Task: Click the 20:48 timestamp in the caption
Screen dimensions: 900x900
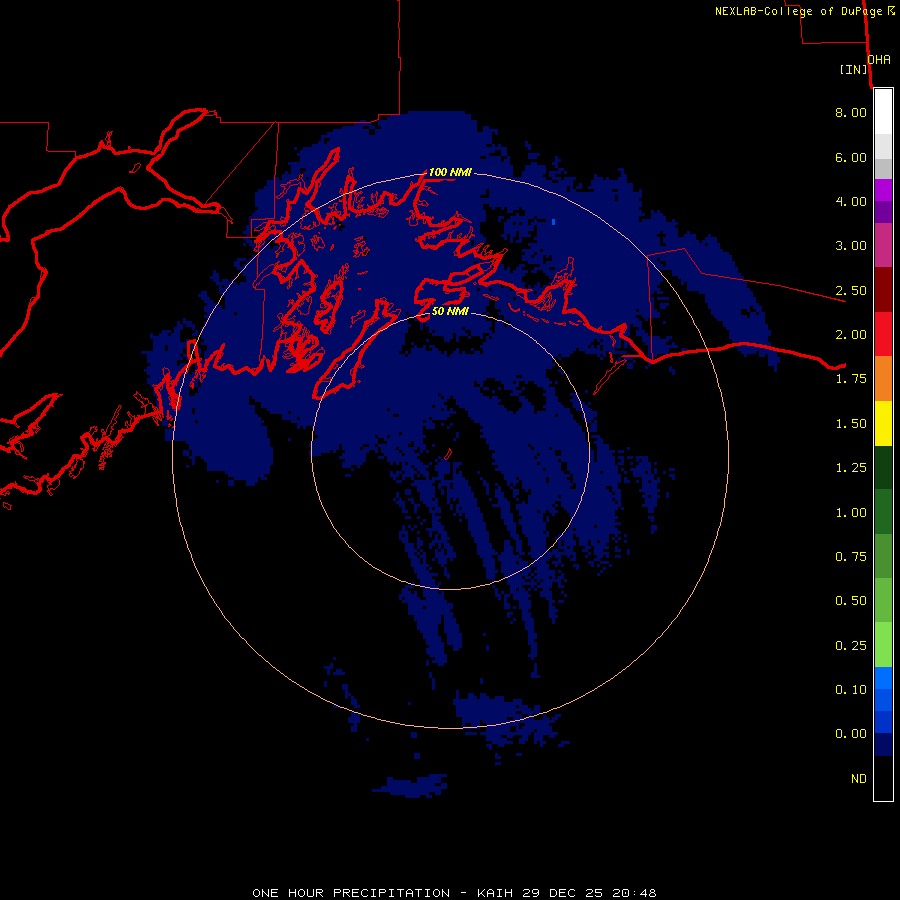Action: (x=633, y=893)
